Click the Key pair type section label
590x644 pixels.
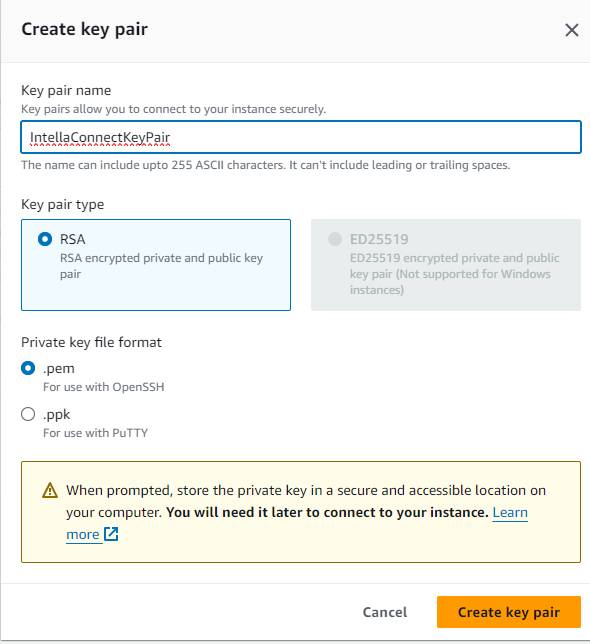point(62,205)
